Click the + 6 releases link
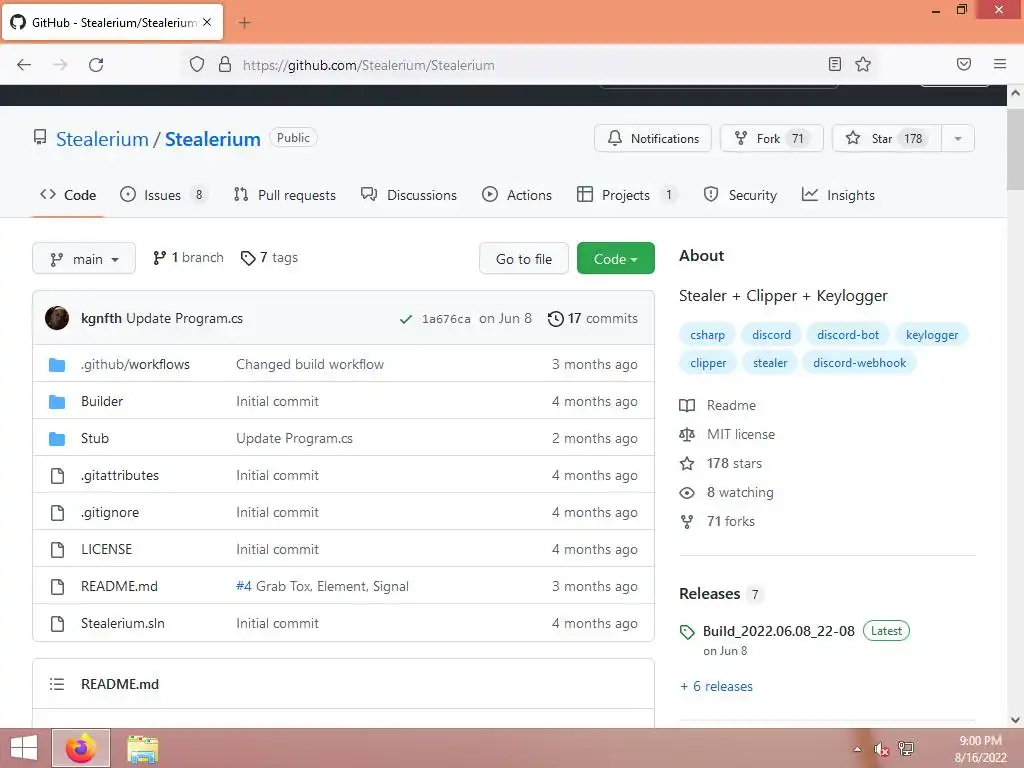 tap(716, 686)
